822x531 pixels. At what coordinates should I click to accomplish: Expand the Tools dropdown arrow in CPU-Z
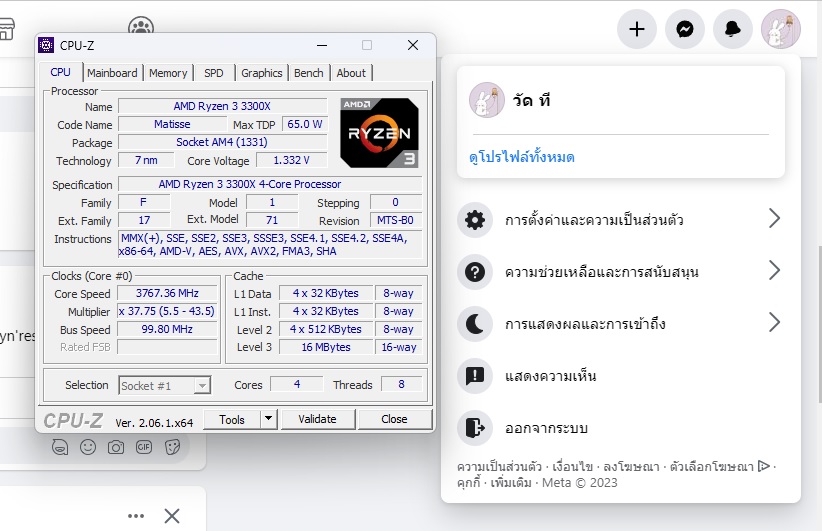268,419
